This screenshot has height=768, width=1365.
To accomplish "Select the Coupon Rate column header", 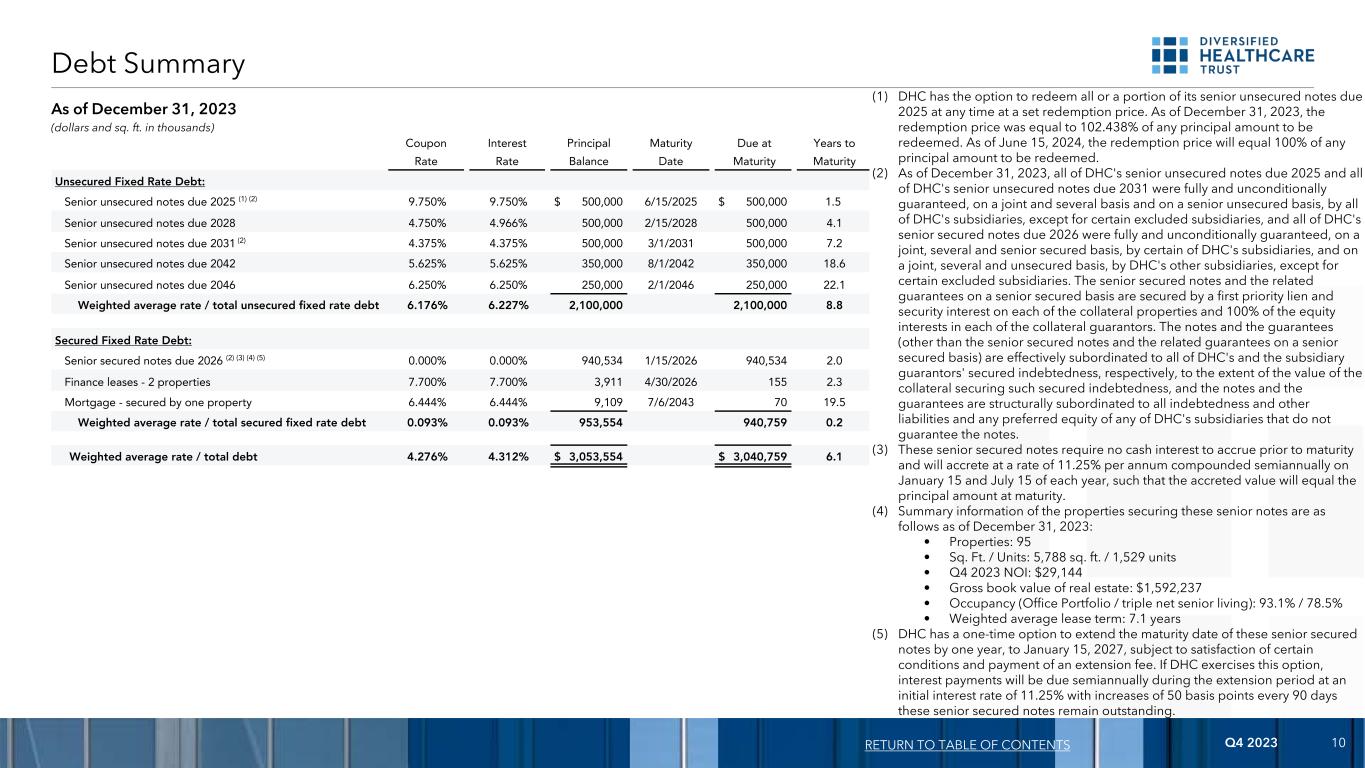I will coord(427,152).
